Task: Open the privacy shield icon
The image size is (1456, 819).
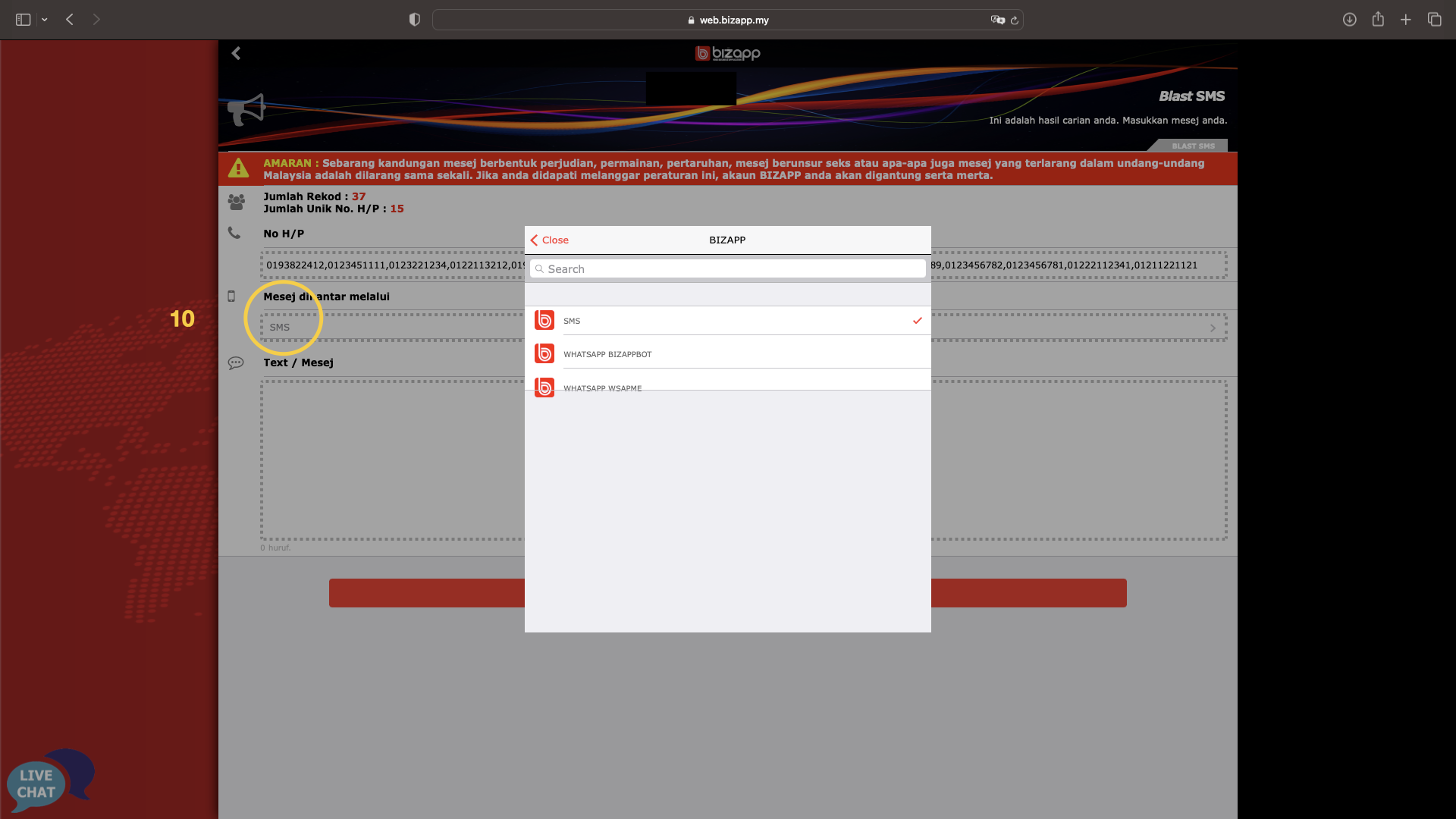Action: (x=414, y=20)
